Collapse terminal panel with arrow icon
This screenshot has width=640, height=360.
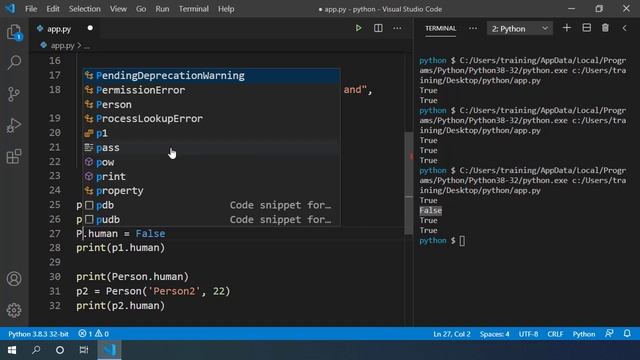(x=624, y=28)
